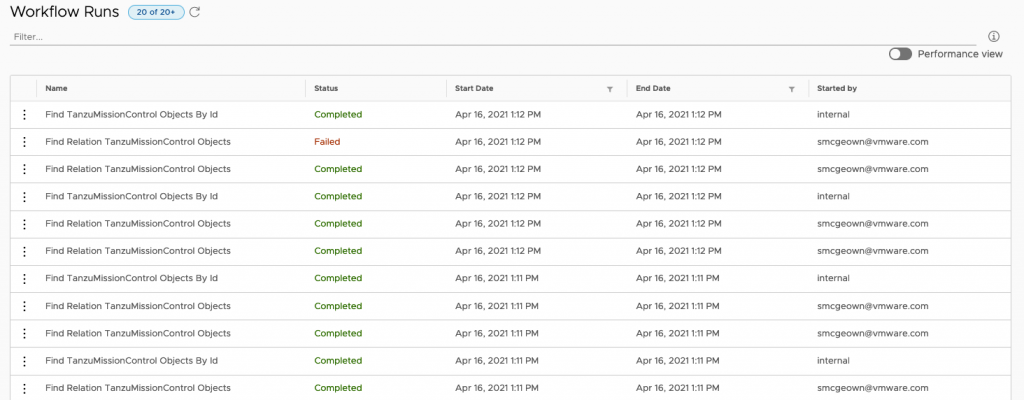1024x400 pixels.
Task: Open actions menu for the Failed workflow run
Action: pyautogui.click(x=23, y=142)
